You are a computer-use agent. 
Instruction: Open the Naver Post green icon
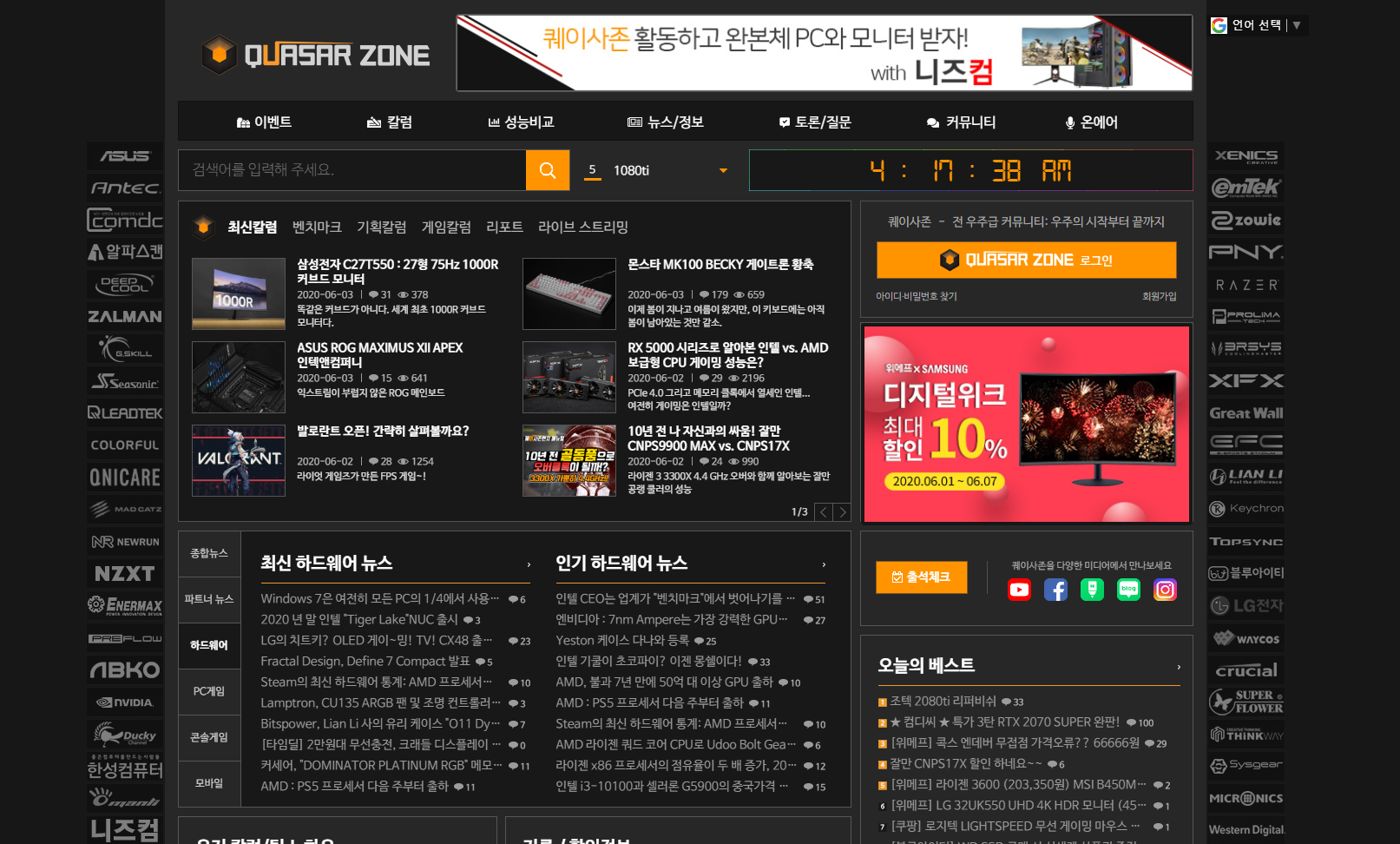pos(1092,590)
